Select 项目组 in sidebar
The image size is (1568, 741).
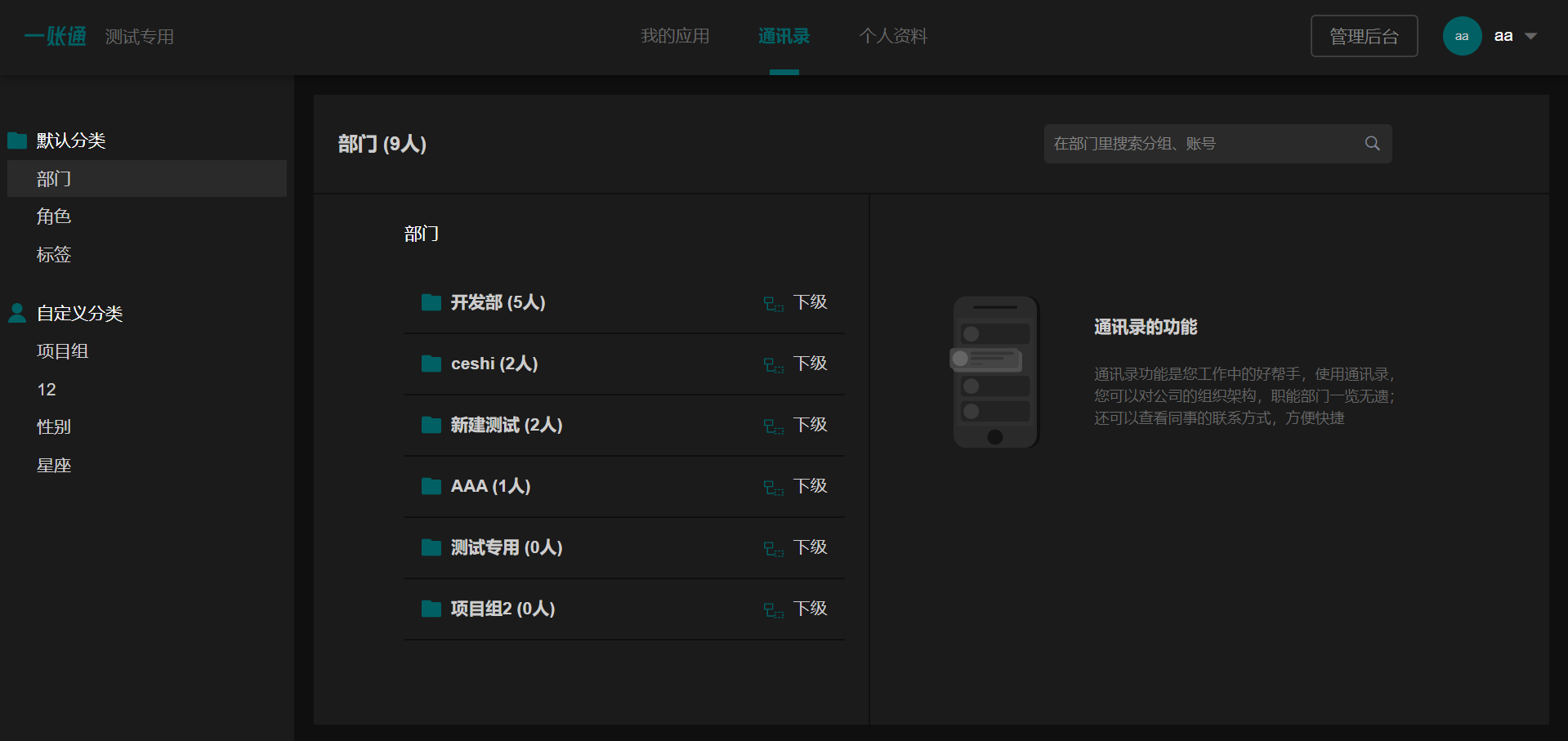[x=62, y=351]
